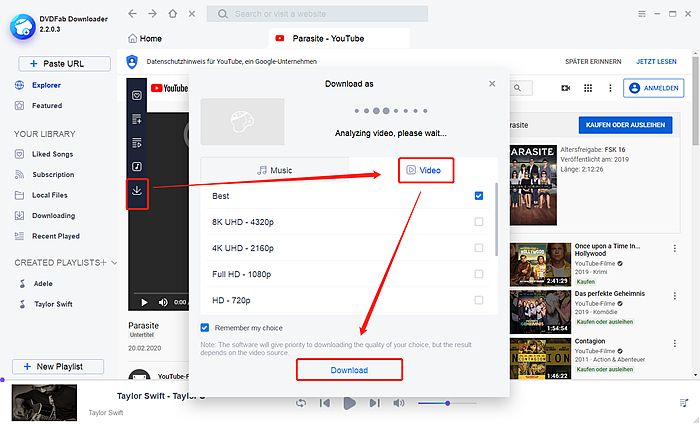Open the YouTube apps grid icon
Viewport: 700px width, 424px height.
pos(588,88)
